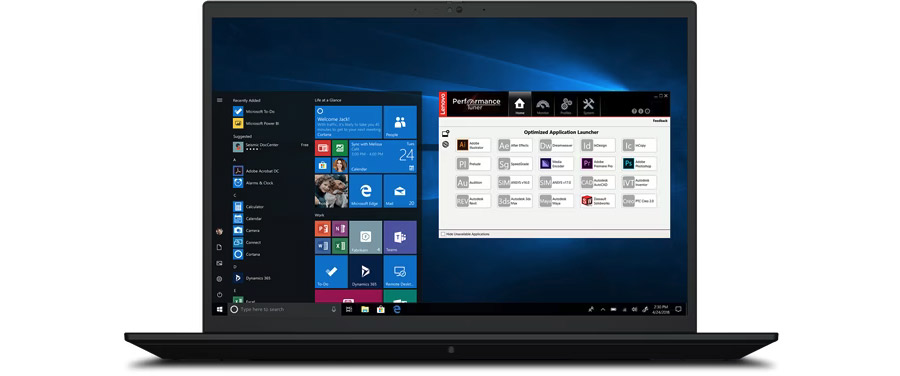Open the System tools tab

coord(589,105)
